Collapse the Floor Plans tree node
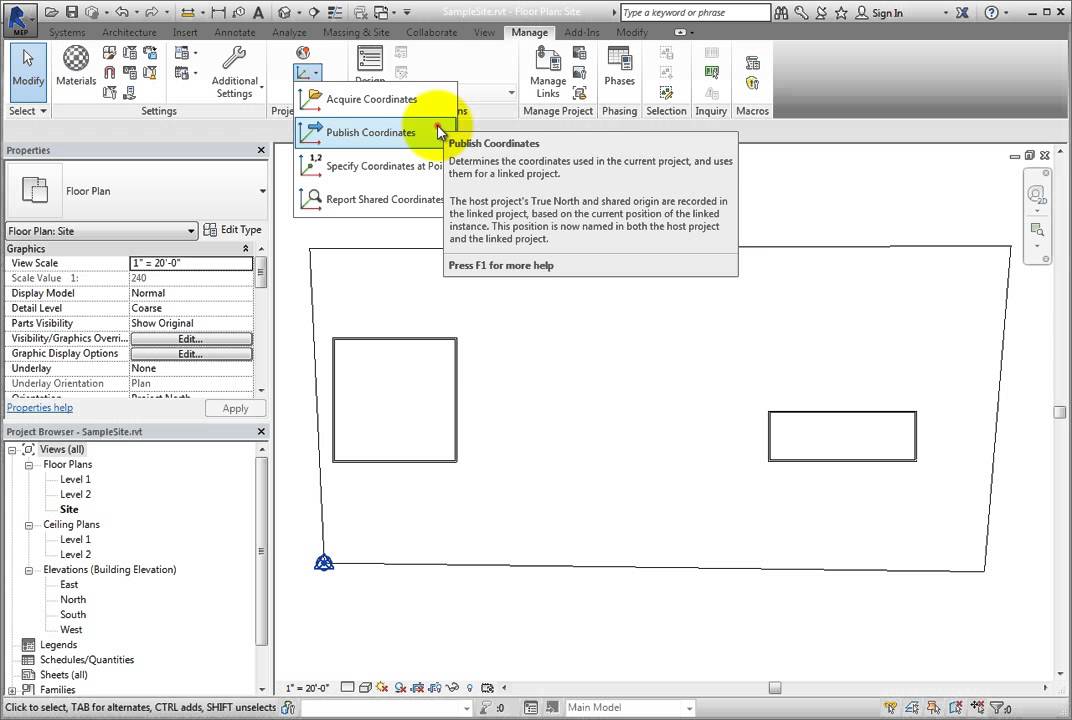The width and height of the screenshot is (1072, 720). (x=29, y=465)
